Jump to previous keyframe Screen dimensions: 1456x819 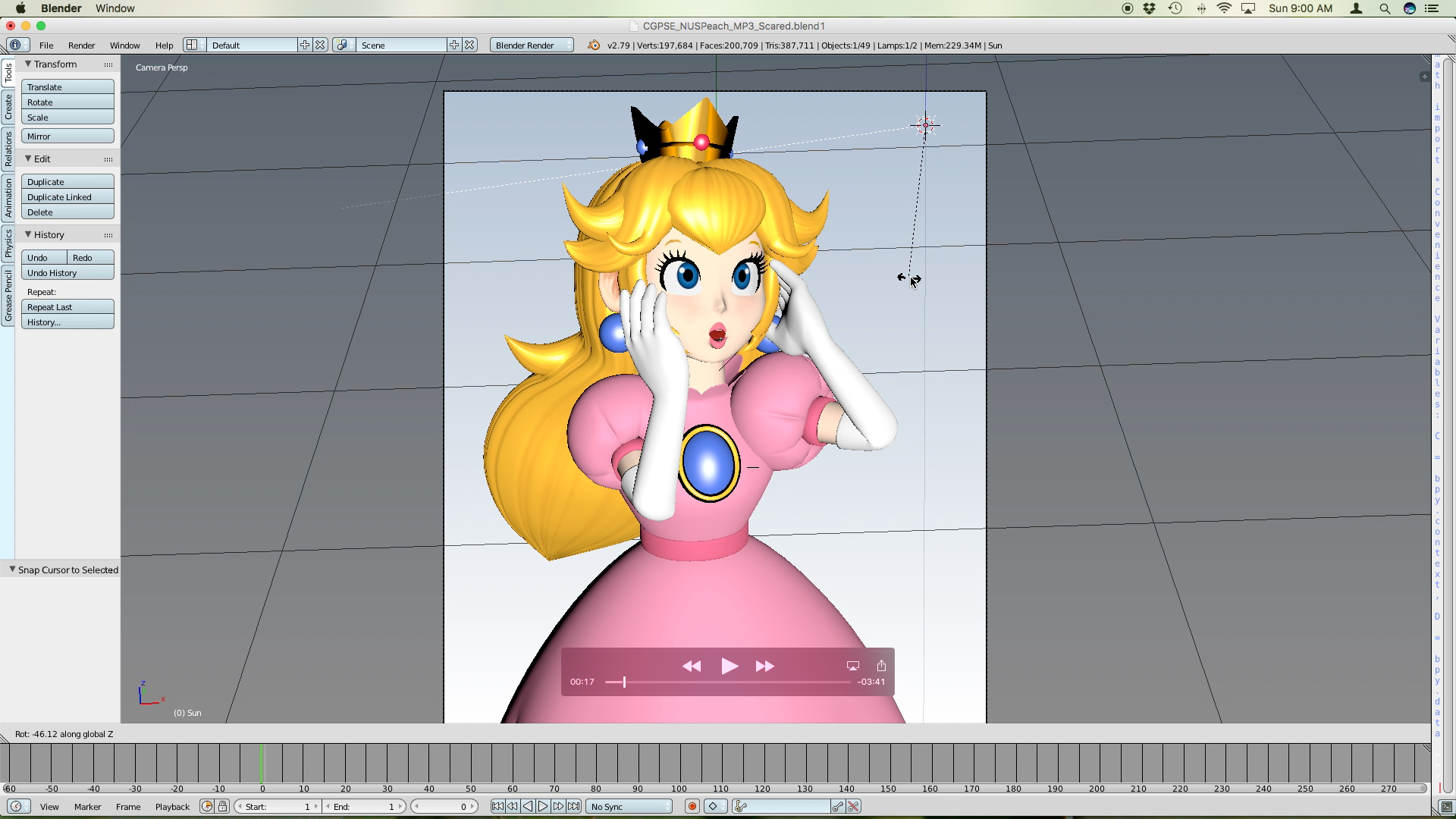[x=513, y=806]
